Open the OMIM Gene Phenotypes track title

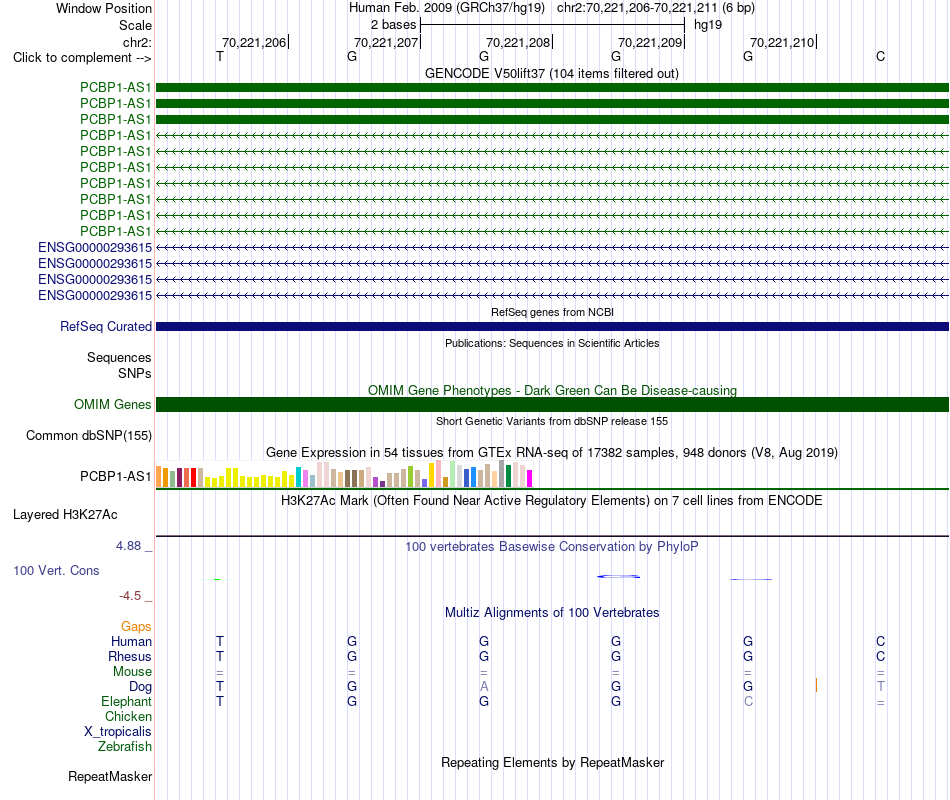click(x=552, y=390)
